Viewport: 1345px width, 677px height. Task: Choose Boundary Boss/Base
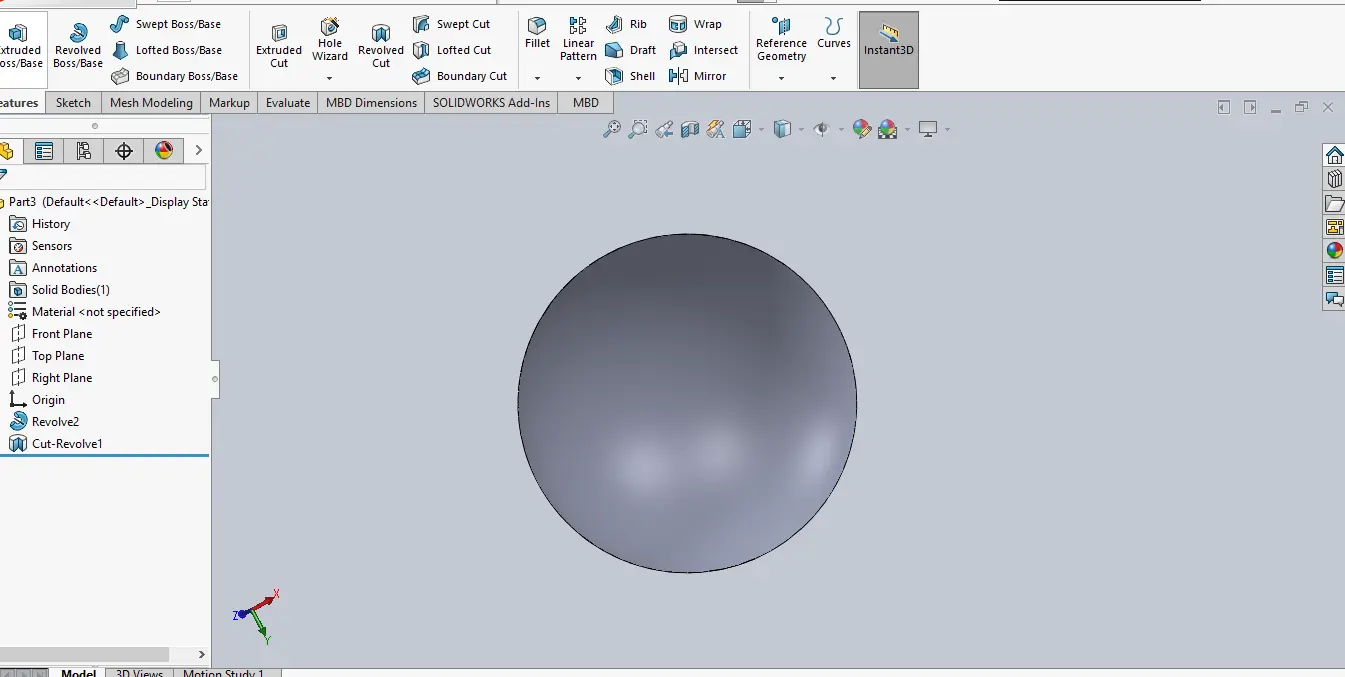(174, 76)
